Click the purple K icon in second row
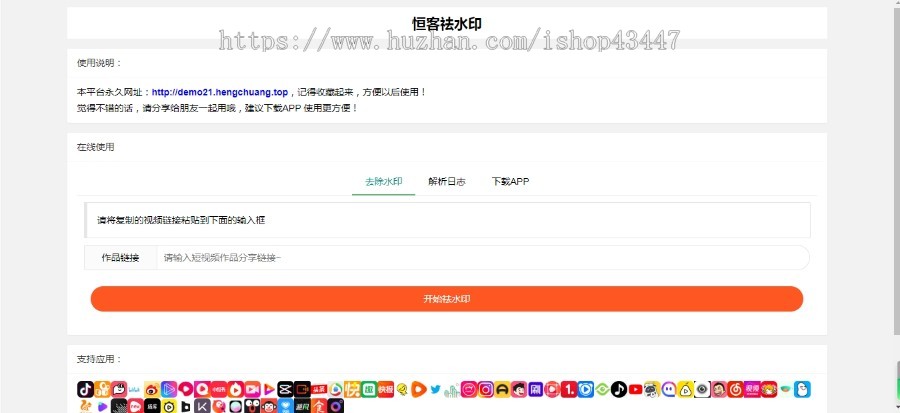The width and height of the screenshot is (900, 413). [203, 406]
